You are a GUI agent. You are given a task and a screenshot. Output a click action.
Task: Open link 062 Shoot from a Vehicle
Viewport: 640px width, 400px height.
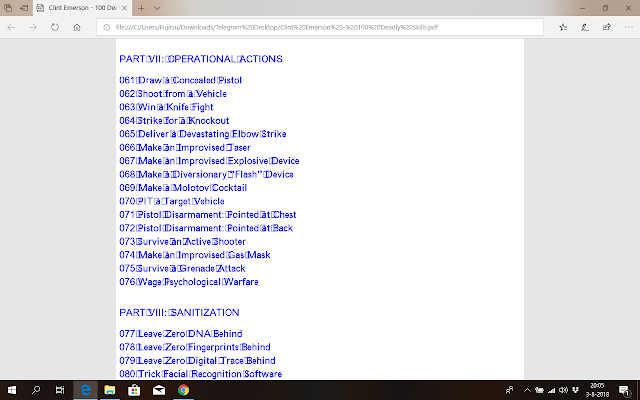173,94
